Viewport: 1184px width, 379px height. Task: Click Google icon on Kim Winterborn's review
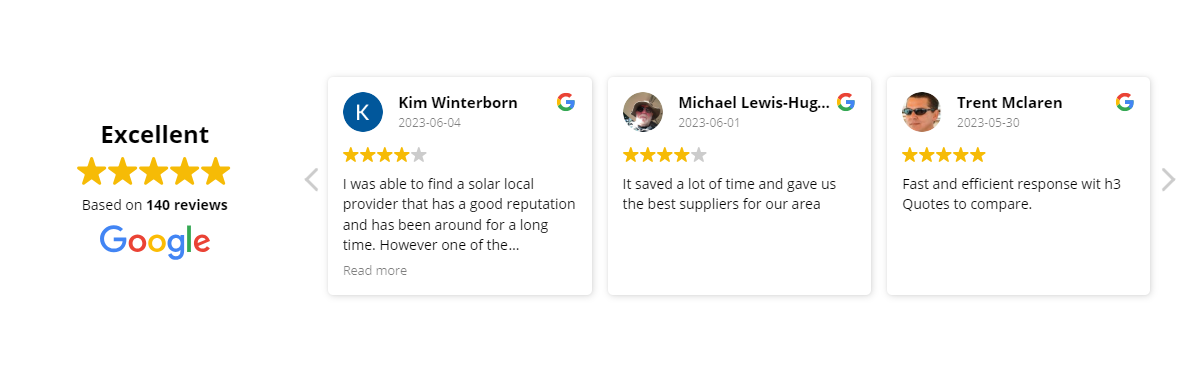point(566,102)
